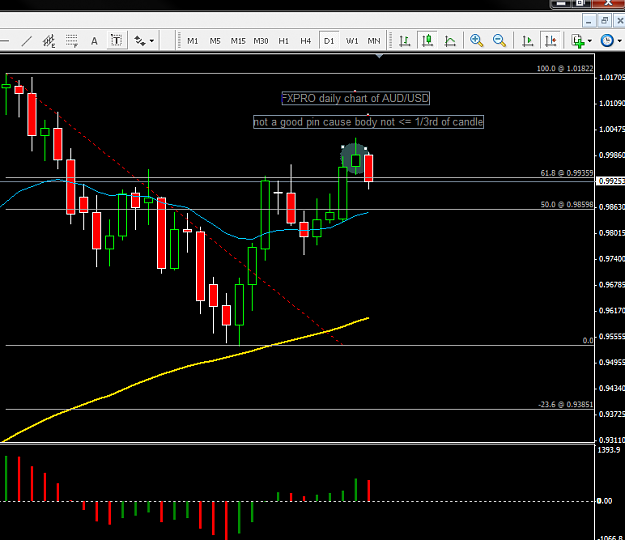
Task: Switch chart to Bar Chart mode
Action: coord(405,41)
